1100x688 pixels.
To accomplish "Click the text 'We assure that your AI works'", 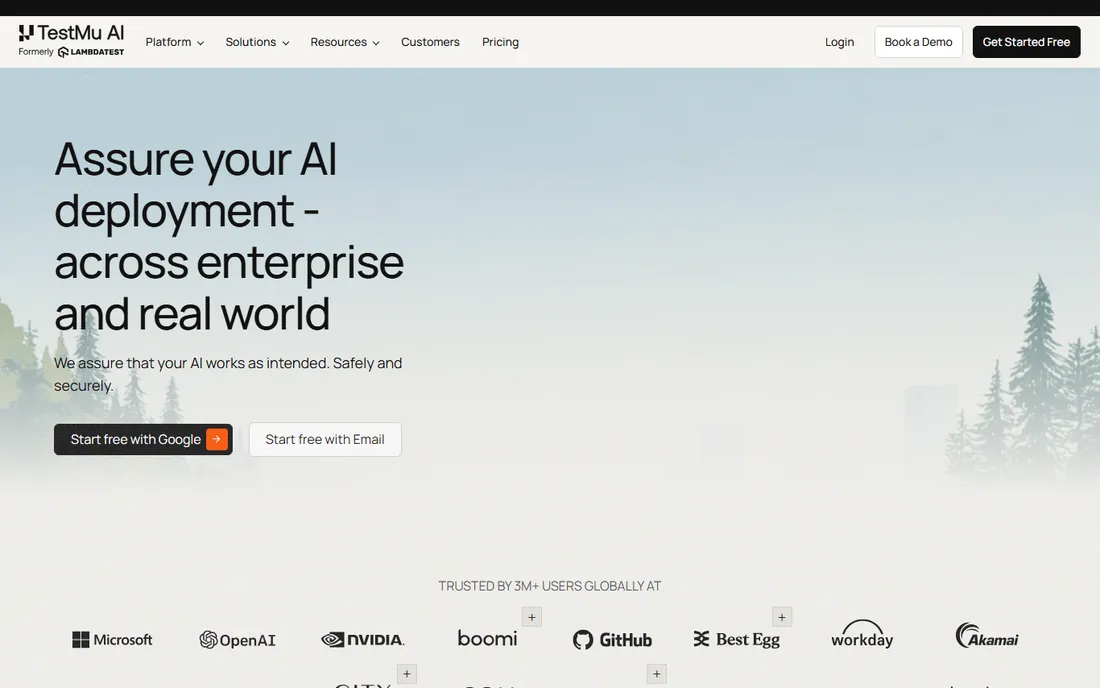I will pyautogui.click(x=228, y=374).
